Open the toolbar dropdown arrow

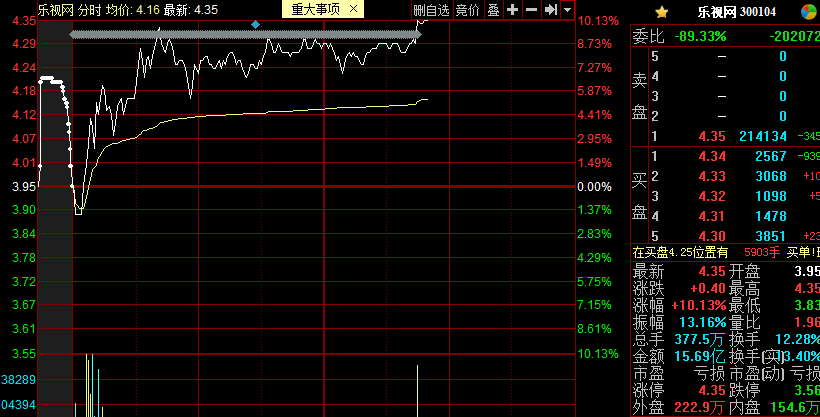click(x=568, y=10)
